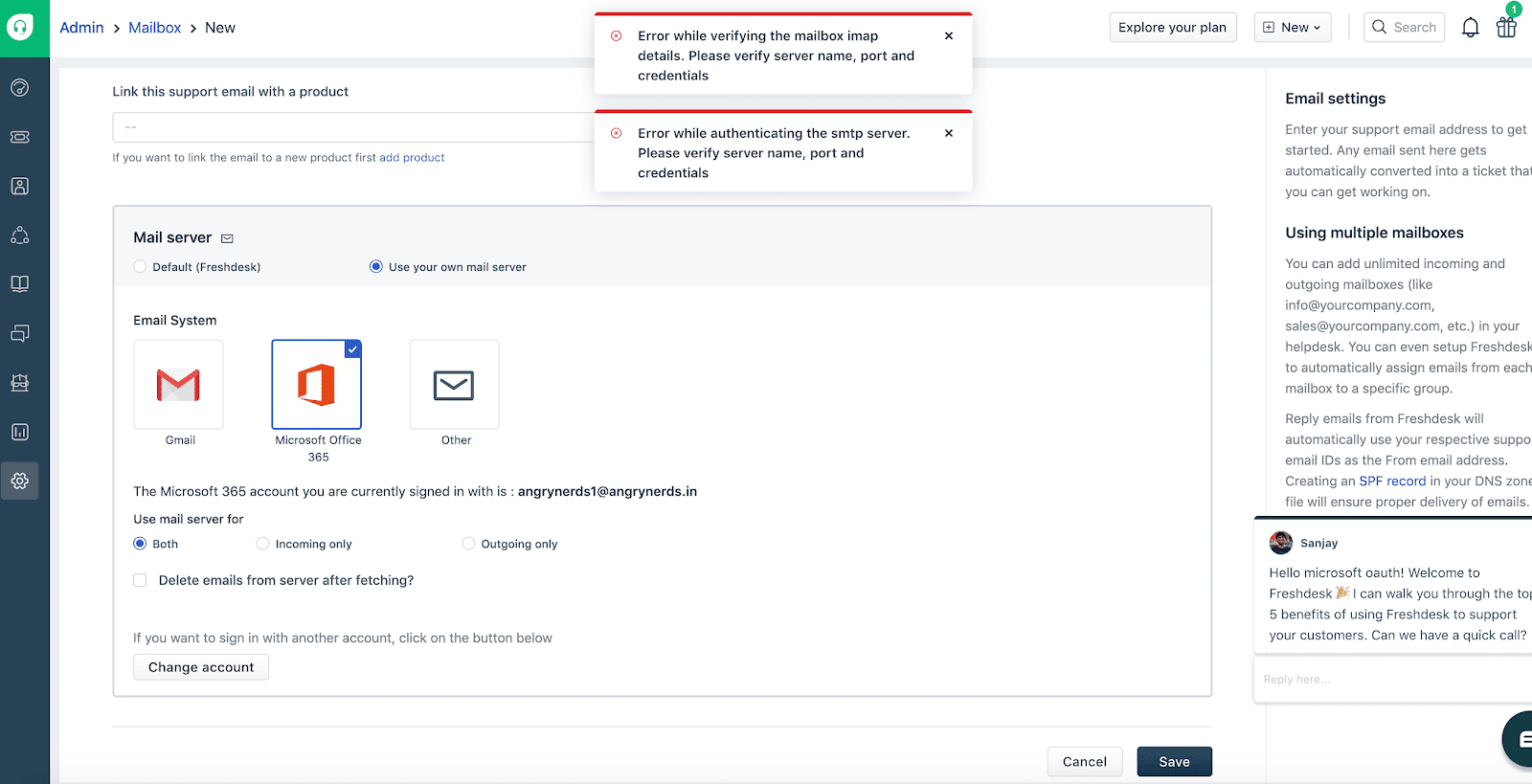The height and width of the screenshot is (784, 1532).
Task: Open the Admin gear icon
Action: coord(20,482)
